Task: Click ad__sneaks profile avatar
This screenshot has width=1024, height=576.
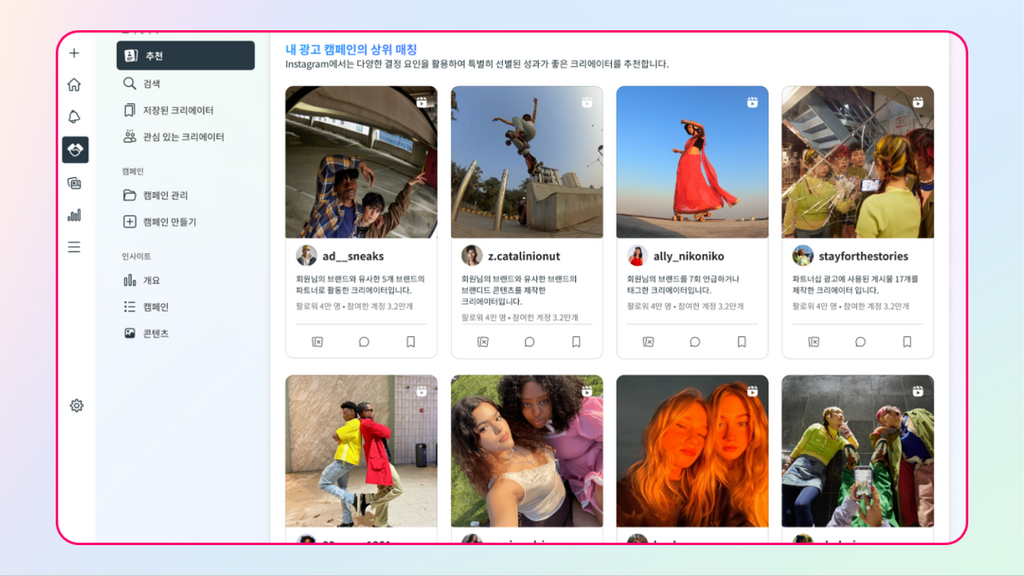Action: [x=306, y=255]
